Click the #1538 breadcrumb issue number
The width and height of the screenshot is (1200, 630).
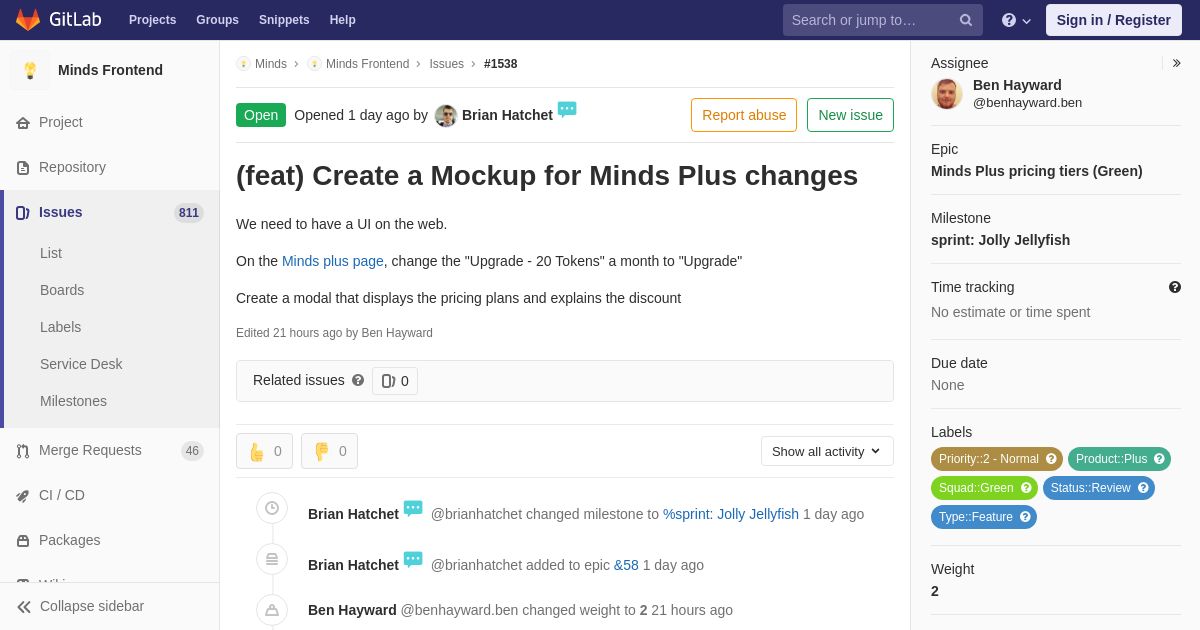coord(501,64)
